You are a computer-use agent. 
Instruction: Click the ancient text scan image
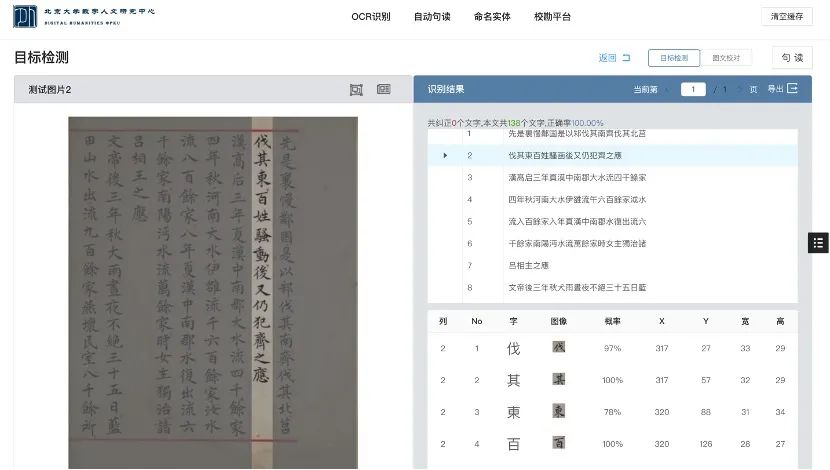click(213, 292)
